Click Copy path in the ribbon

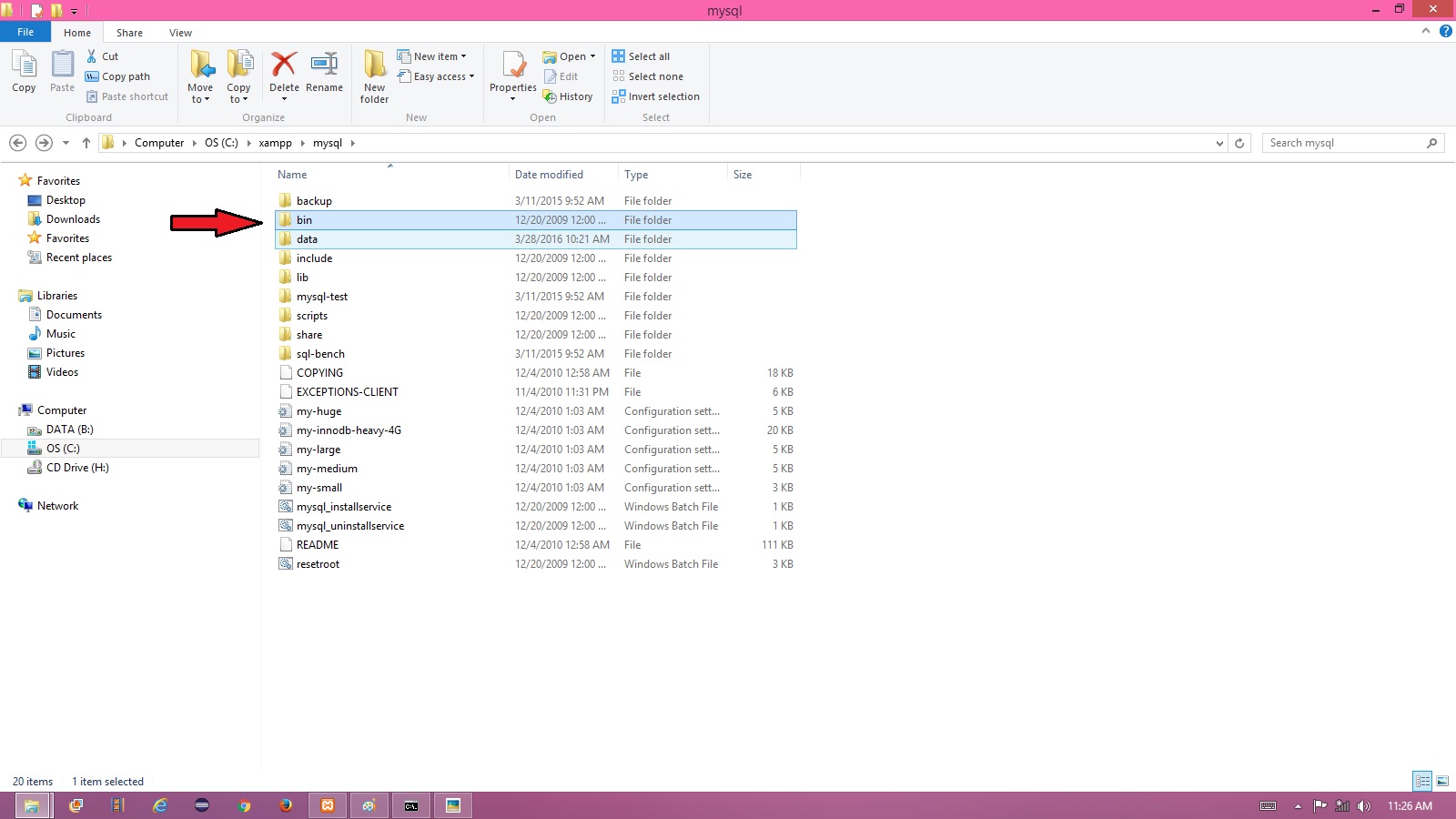click(x=117, y=76)
